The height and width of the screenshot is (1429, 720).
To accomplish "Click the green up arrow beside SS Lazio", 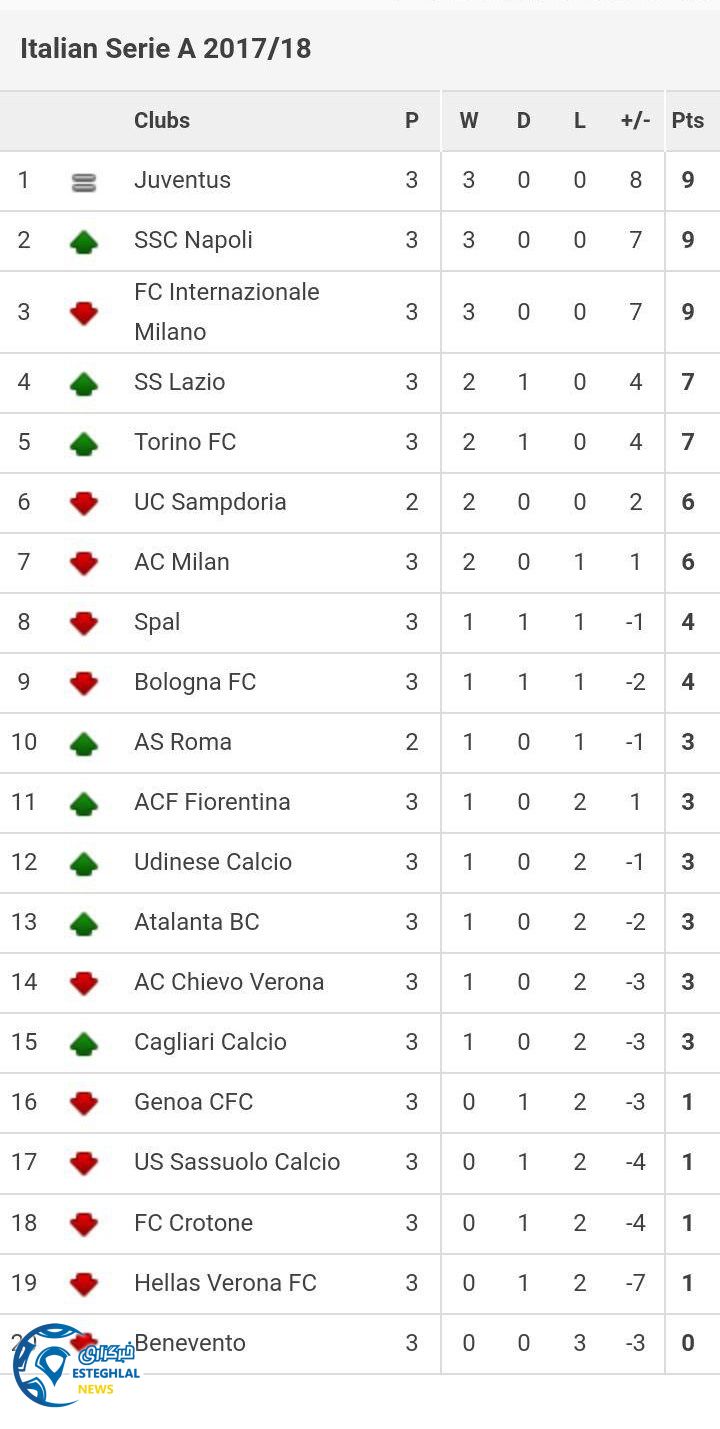I will pos(84,383).
